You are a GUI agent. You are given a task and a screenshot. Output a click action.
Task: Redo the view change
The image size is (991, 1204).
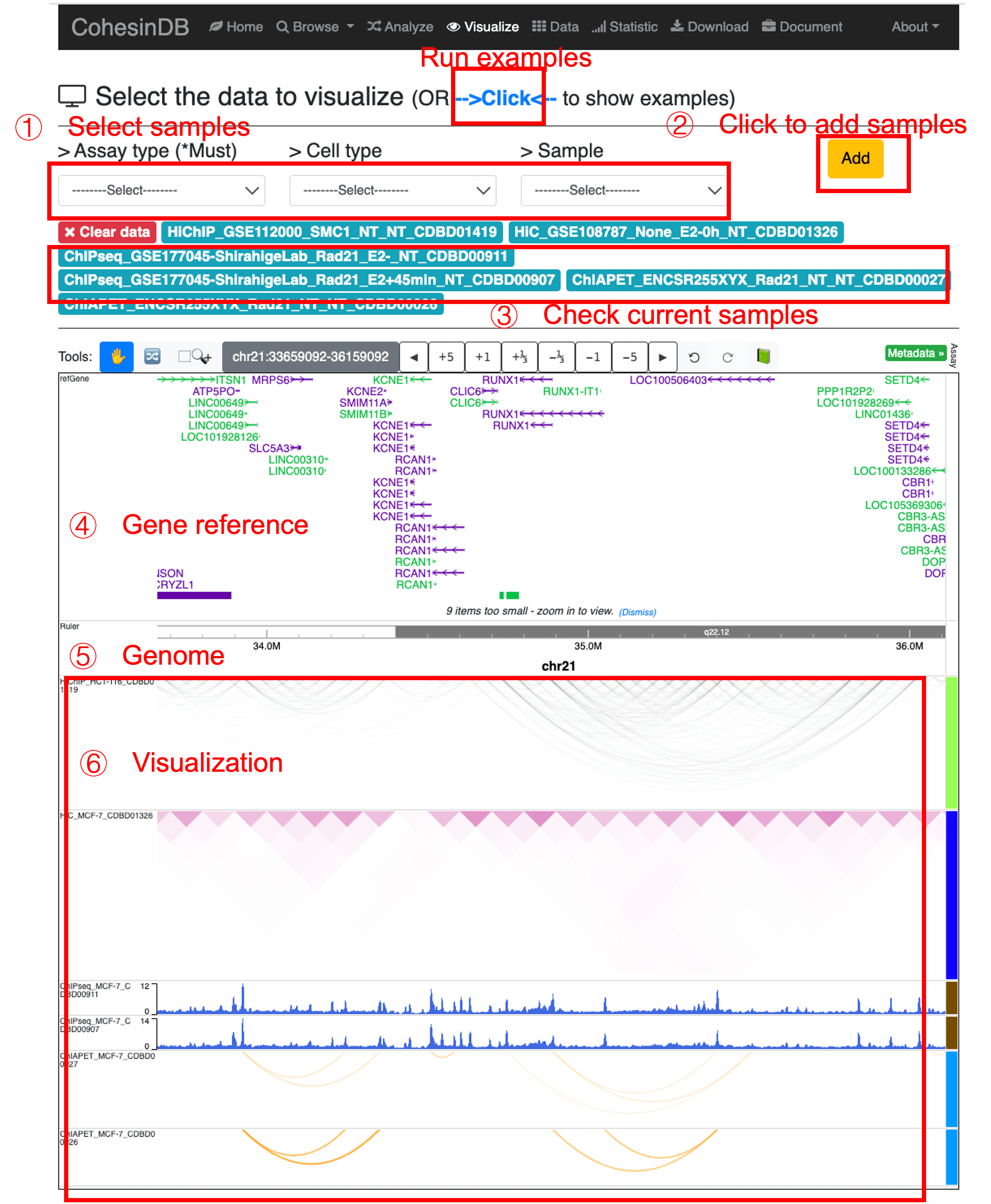point(728,357)
